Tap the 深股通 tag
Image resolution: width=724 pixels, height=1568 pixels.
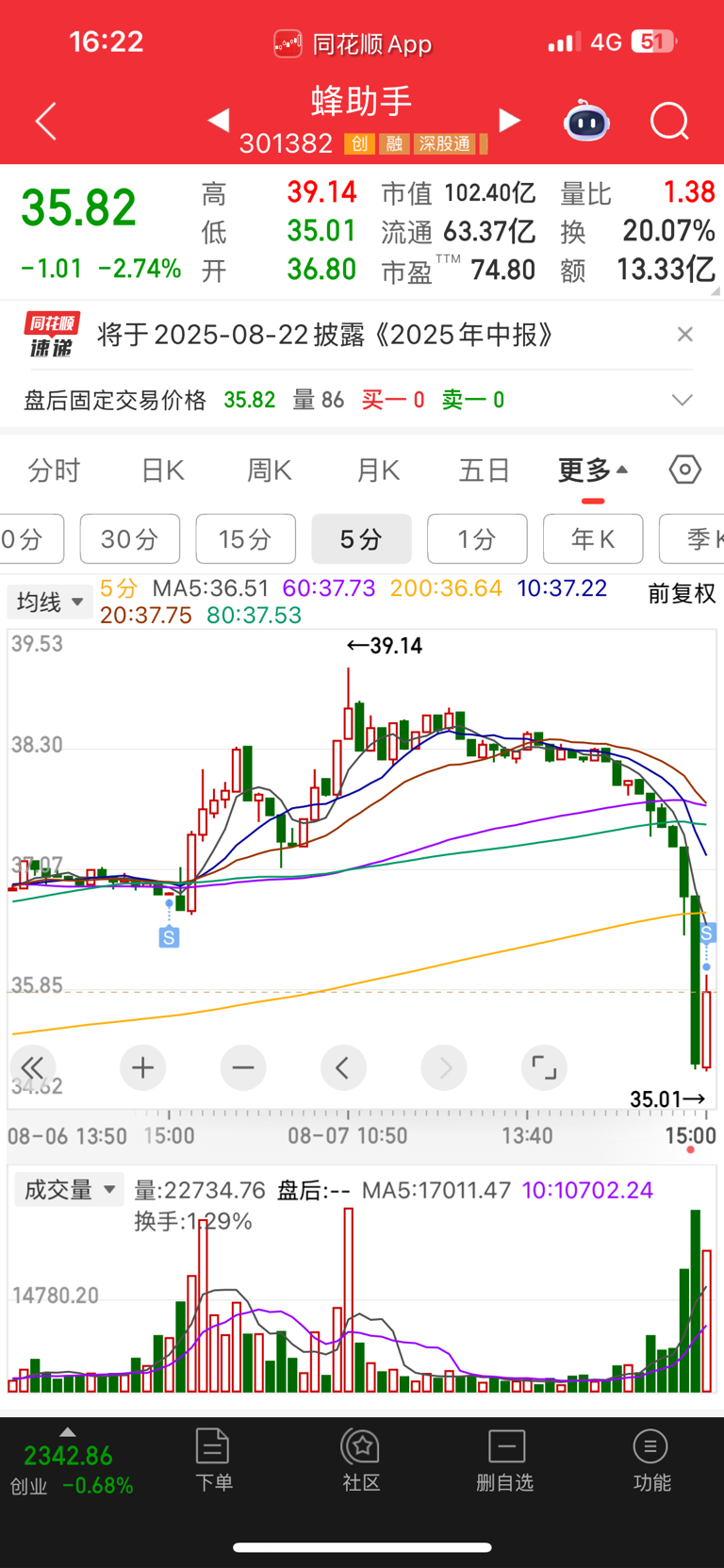445,143
